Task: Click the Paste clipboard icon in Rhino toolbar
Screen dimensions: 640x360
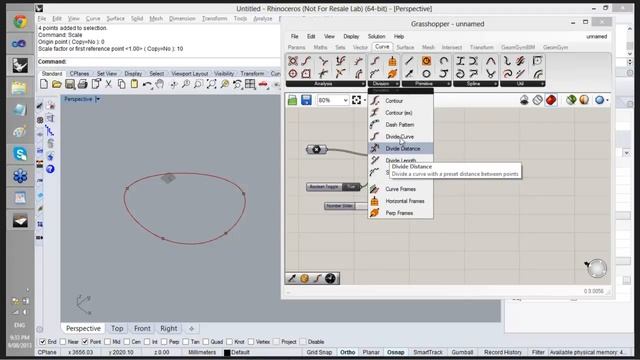Action: pyautogui.click(x=134, y=84)
